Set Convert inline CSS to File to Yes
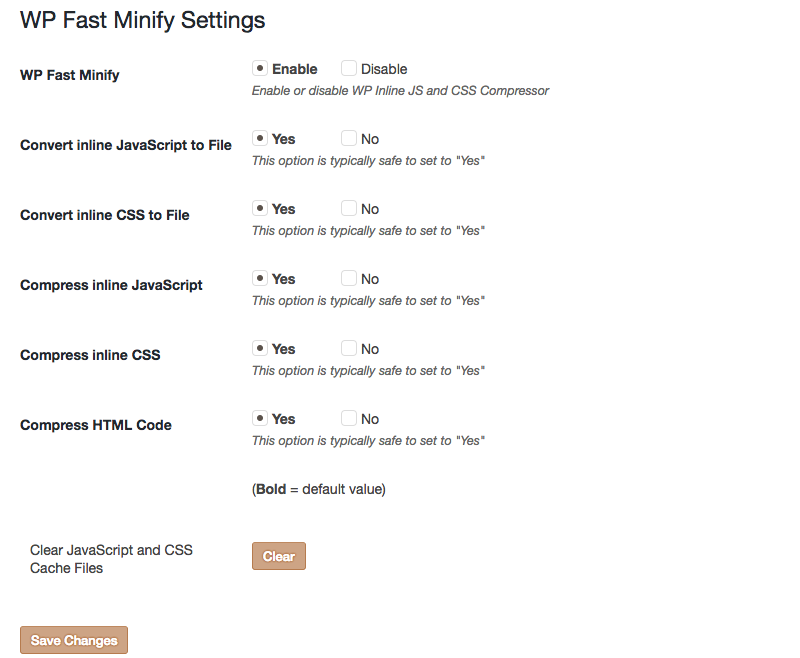This screenshot has height=658, width=800. [260, 208]
